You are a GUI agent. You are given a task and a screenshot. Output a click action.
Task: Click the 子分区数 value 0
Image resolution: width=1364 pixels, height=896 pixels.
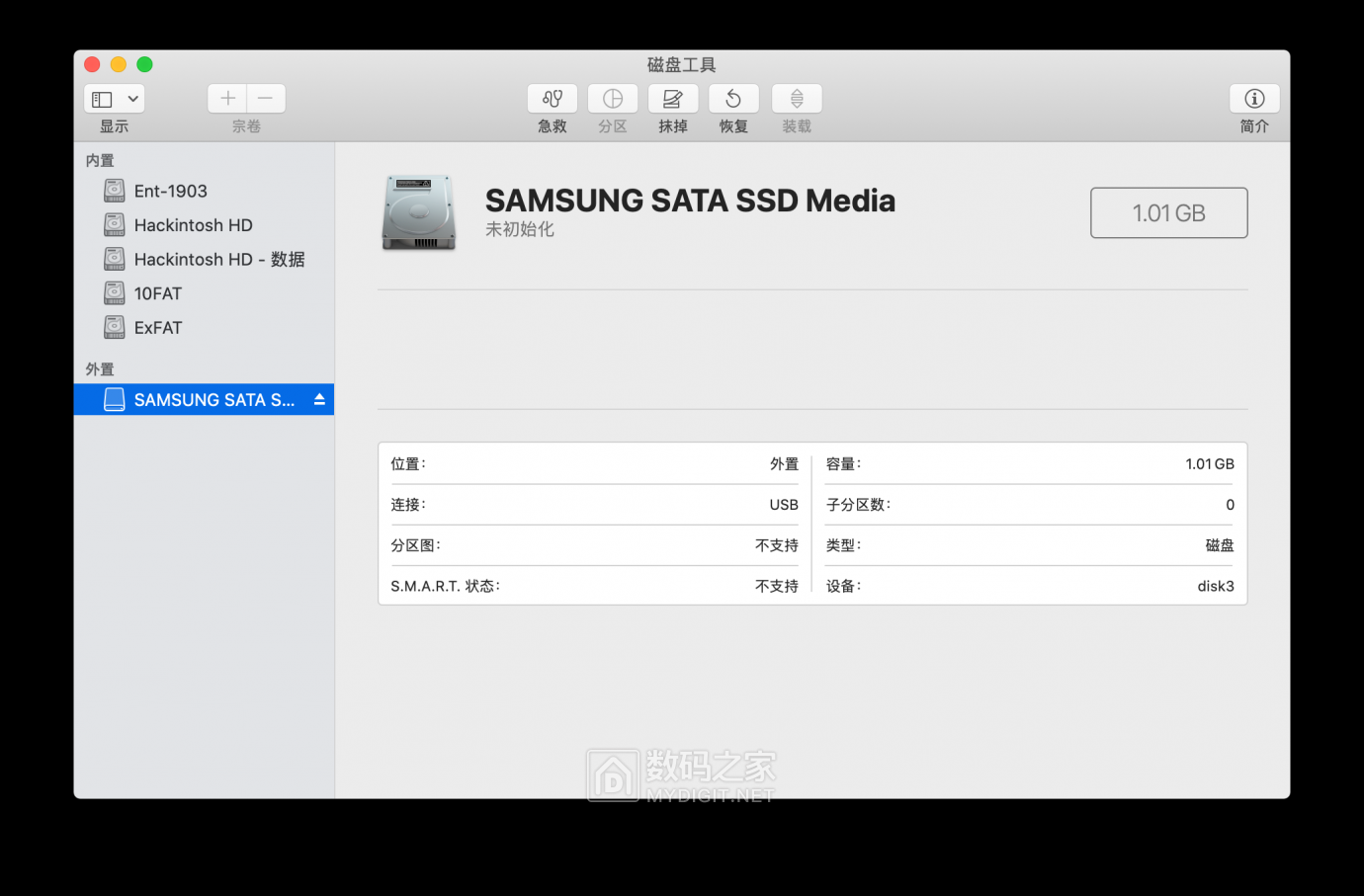tap(1231, 505)
